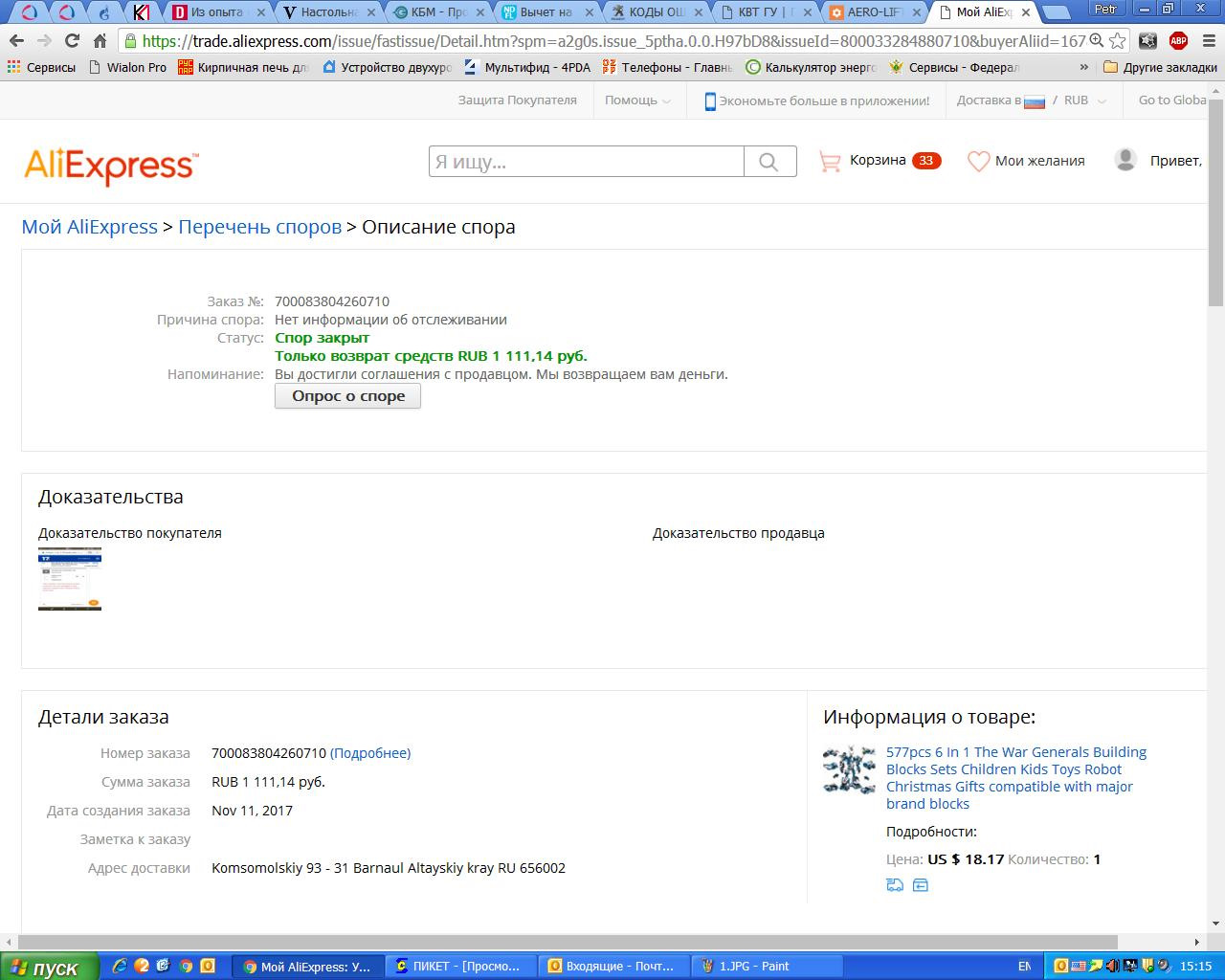The width and height of the screenshot is (1225, 980).
Task: Open the Телефоны - Главн bookmark
Action: coord(667,67)
